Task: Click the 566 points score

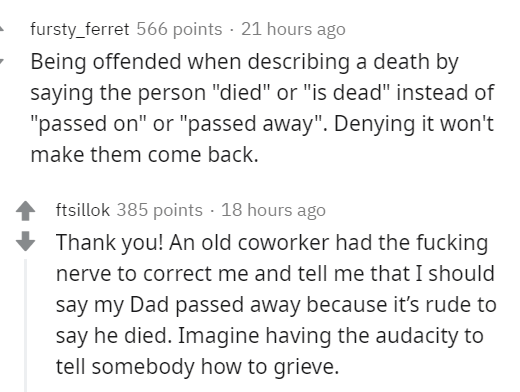Action: 179,29
